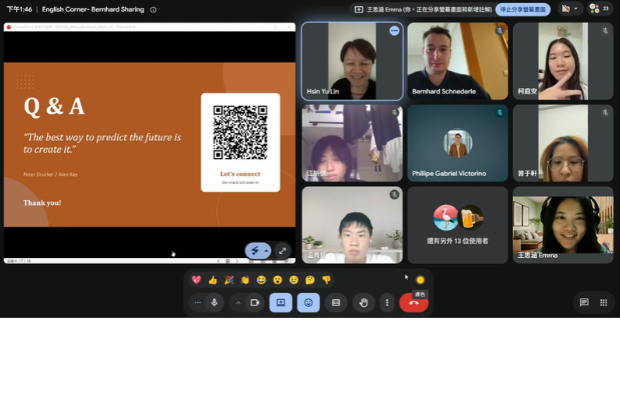Select Bernhard Schnederle video tile
Image resolution: width=620 pixels, height=414 pixels.
point(457,61)
